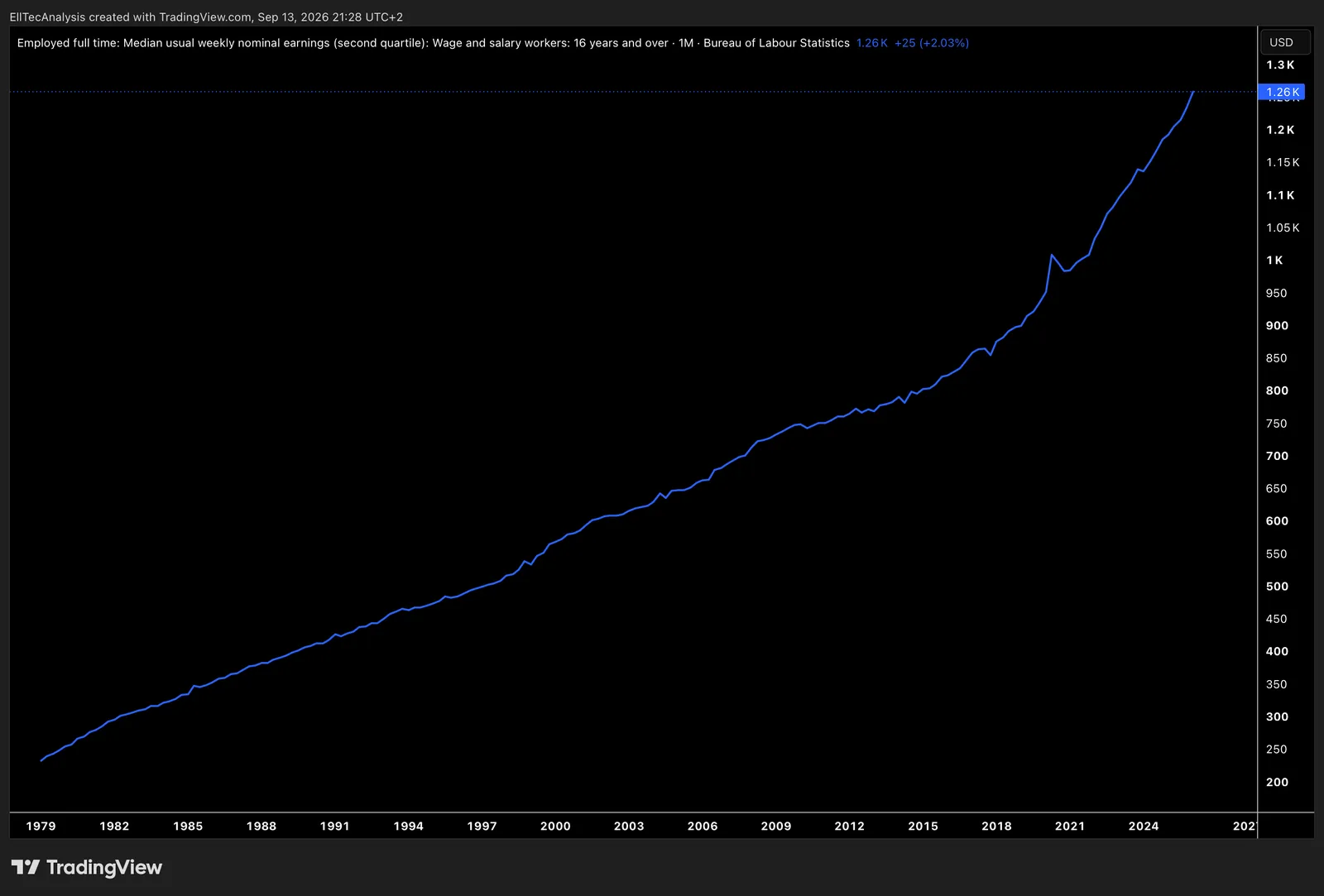
Task: Click the 1.3K price axis label
Action: pos(1280,65)
